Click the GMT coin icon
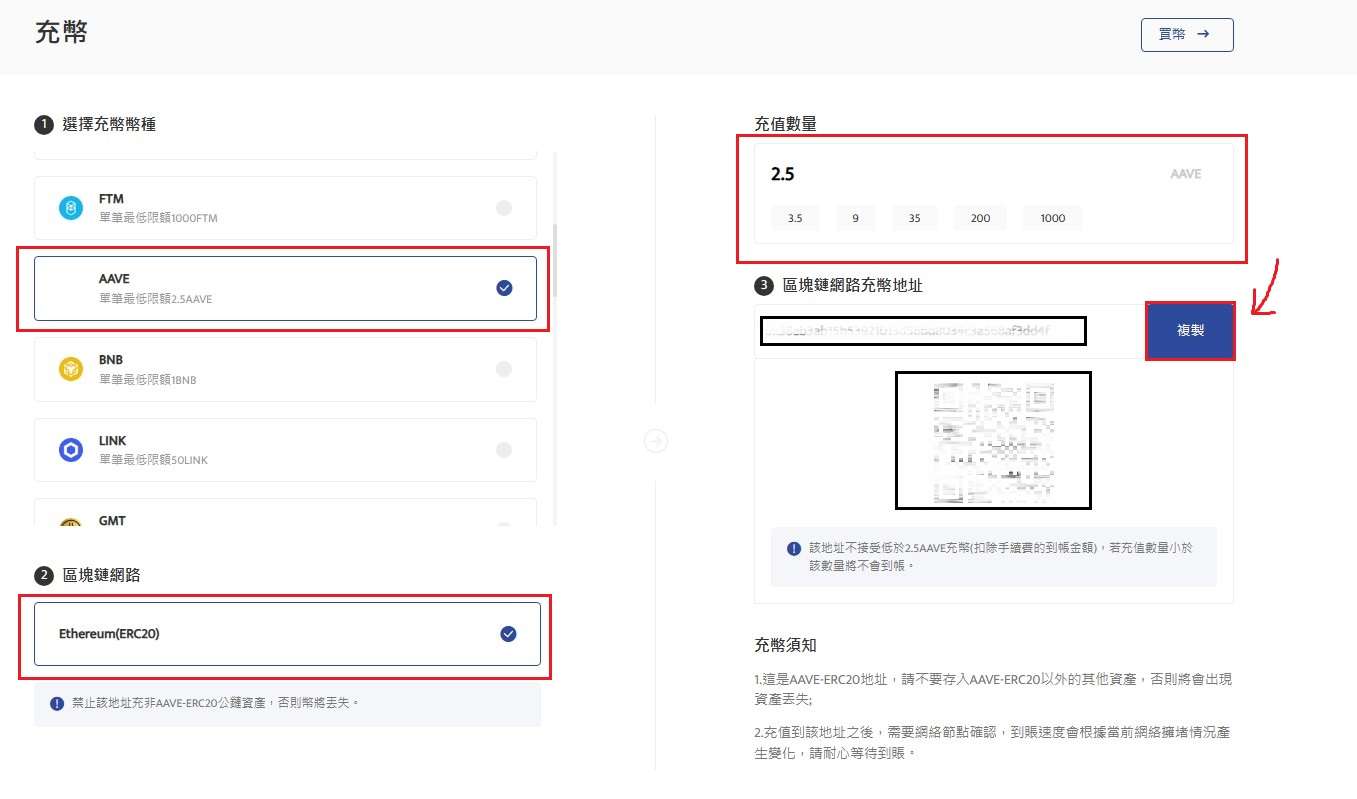Screen dimensions: 1357x799 70,522
